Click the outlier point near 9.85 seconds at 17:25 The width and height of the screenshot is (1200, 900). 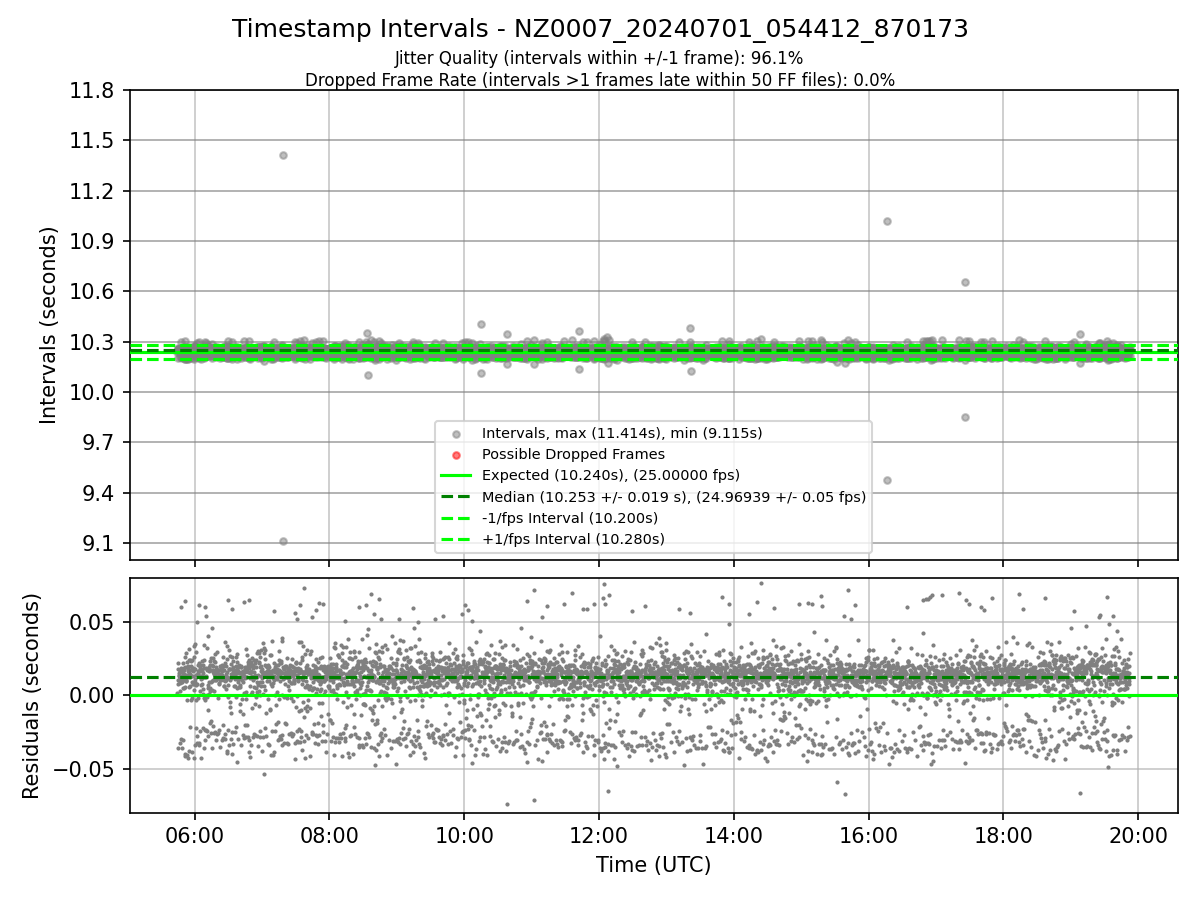point(965,417)
